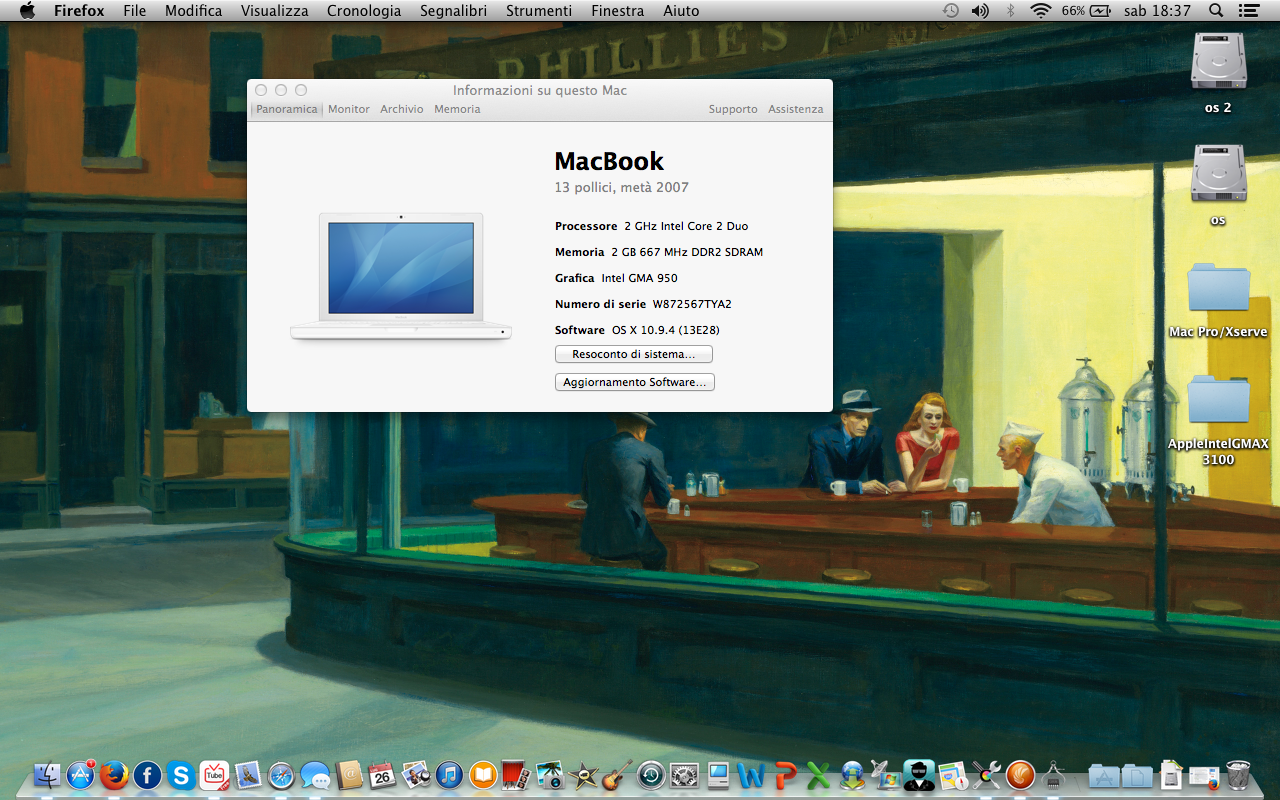The image size is (1280, 800).
Task: Open the Supporto link
Action: pyautogui.click(x=733, y=109)
